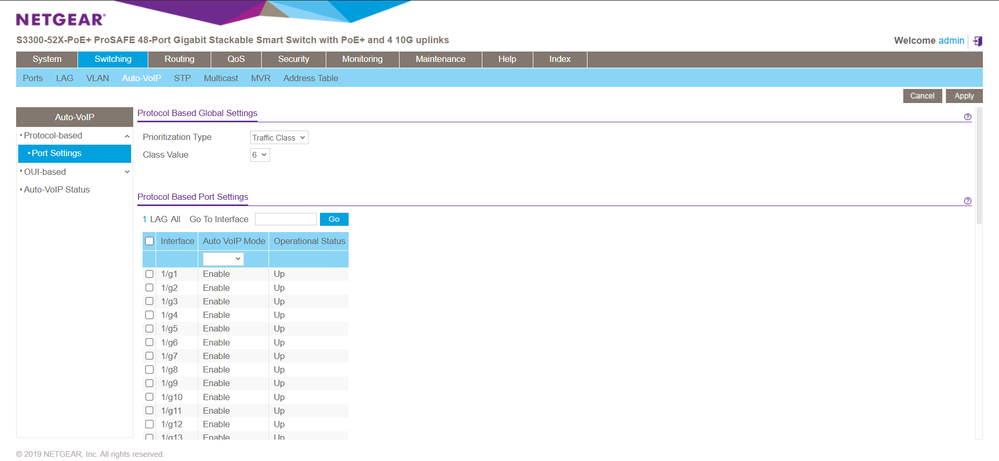999x461 pixels.
Task: Select Port Settings in the sidebar
Action: pyautogui.click(x=75, y=153)
